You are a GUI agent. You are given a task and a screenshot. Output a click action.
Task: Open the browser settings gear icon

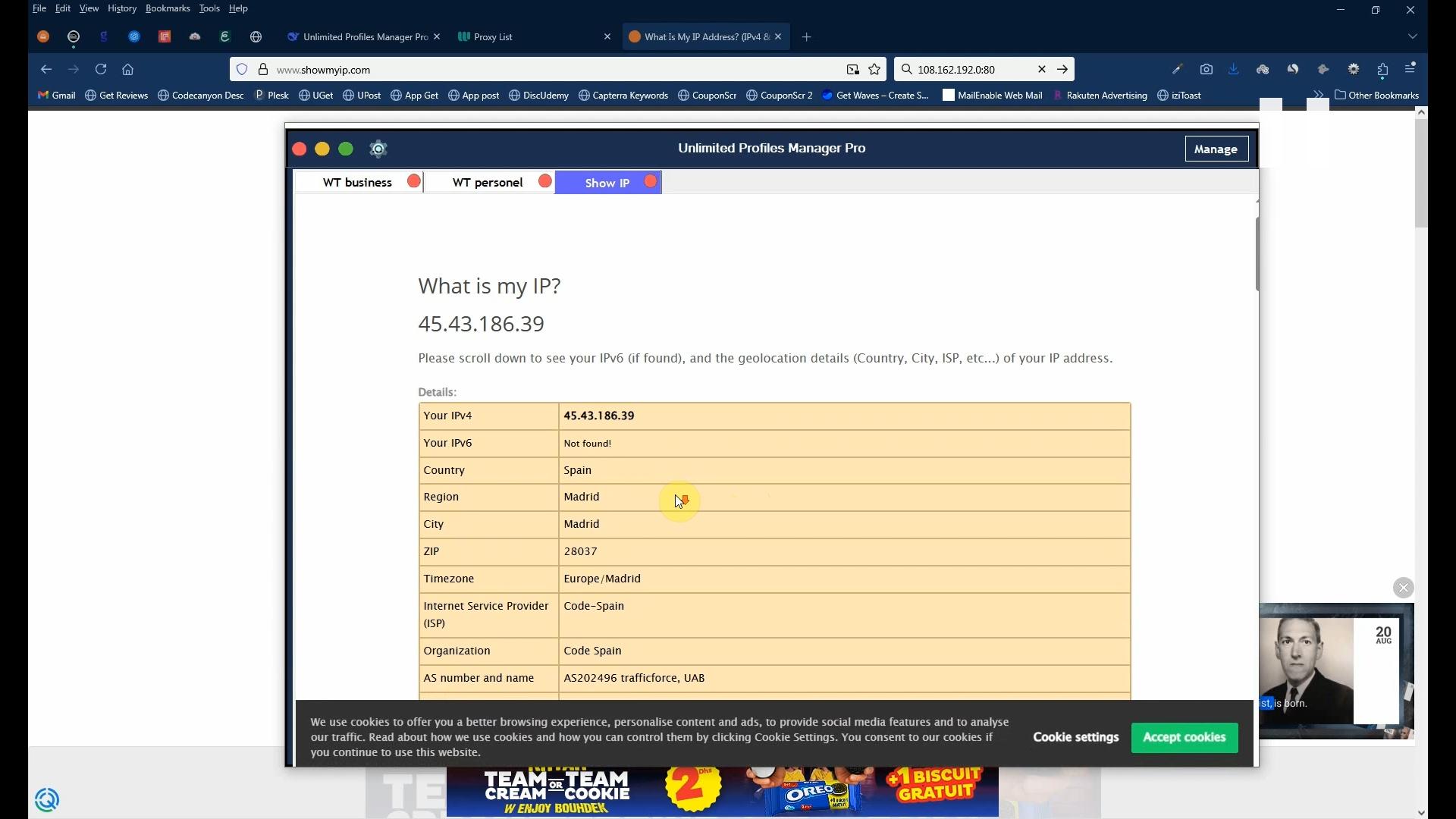point(1354,69)
